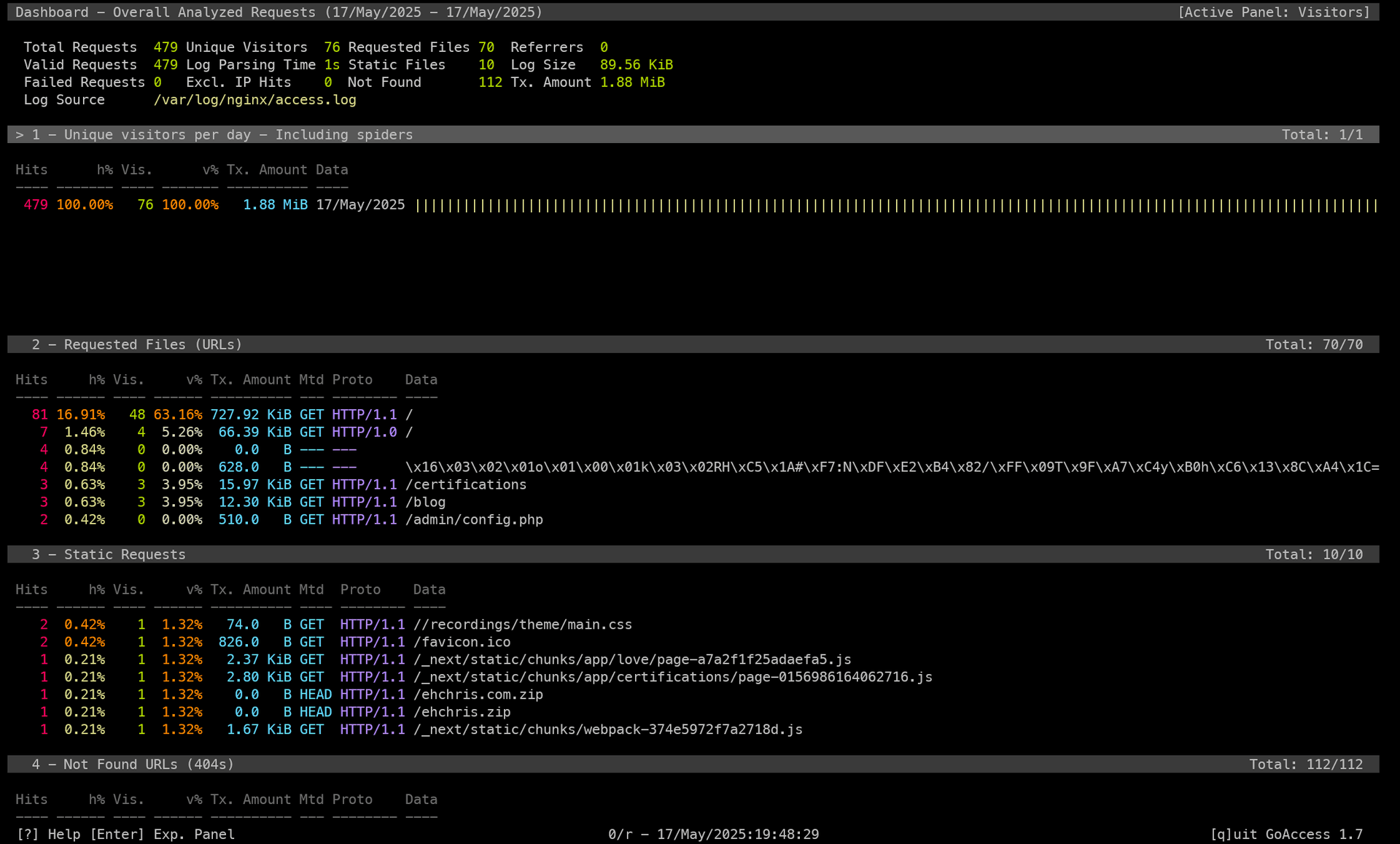Click the log source path /var/log/nginx/access.log
Viewport: 1400px width, 844px height.
254,100
